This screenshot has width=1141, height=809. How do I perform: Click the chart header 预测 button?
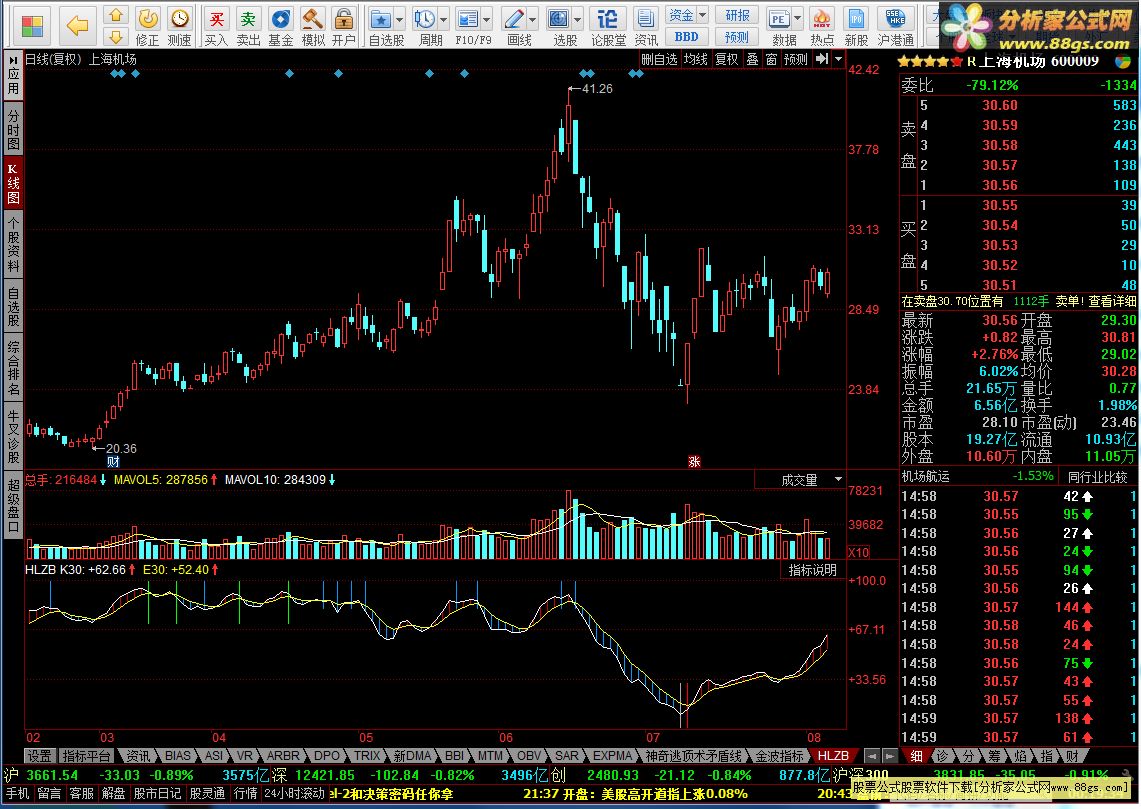(795, 59)
